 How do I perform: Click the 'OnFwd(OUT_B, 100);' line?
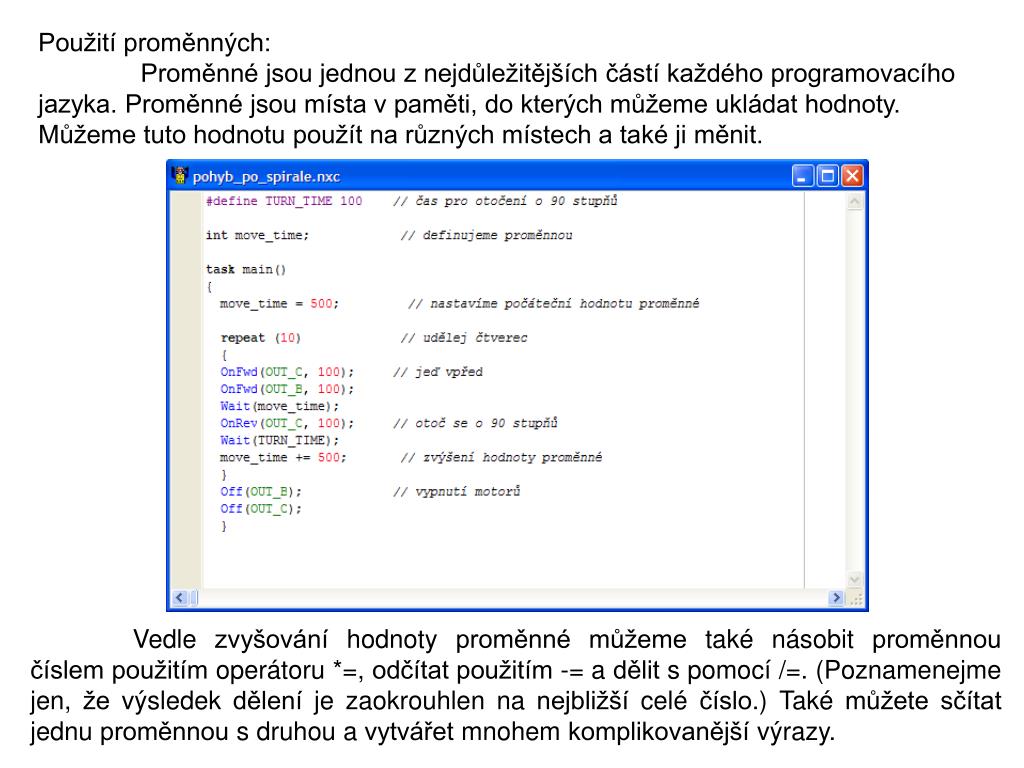tap(287, 389)
